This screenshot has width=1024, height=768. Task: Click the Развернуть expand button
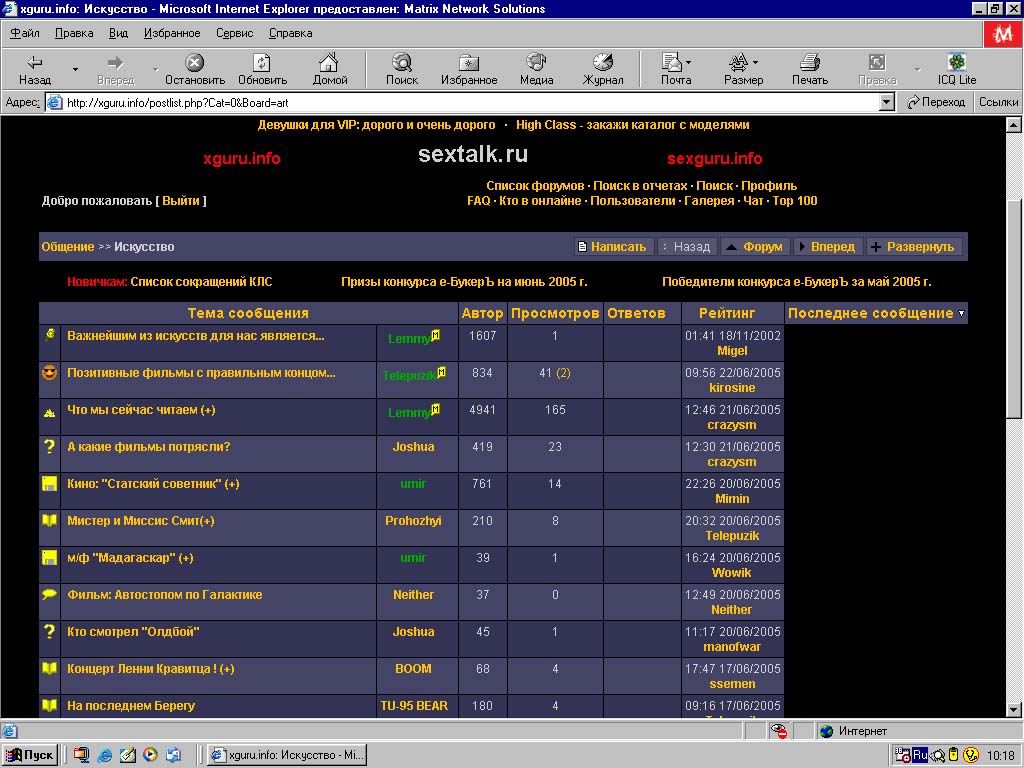[914, 247]
